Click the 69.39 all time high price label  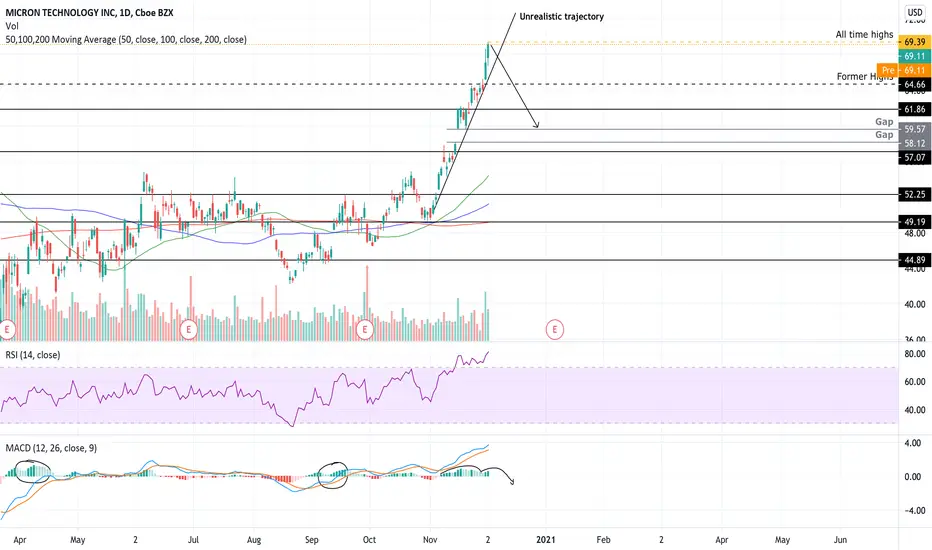click(x=915, y=42)
